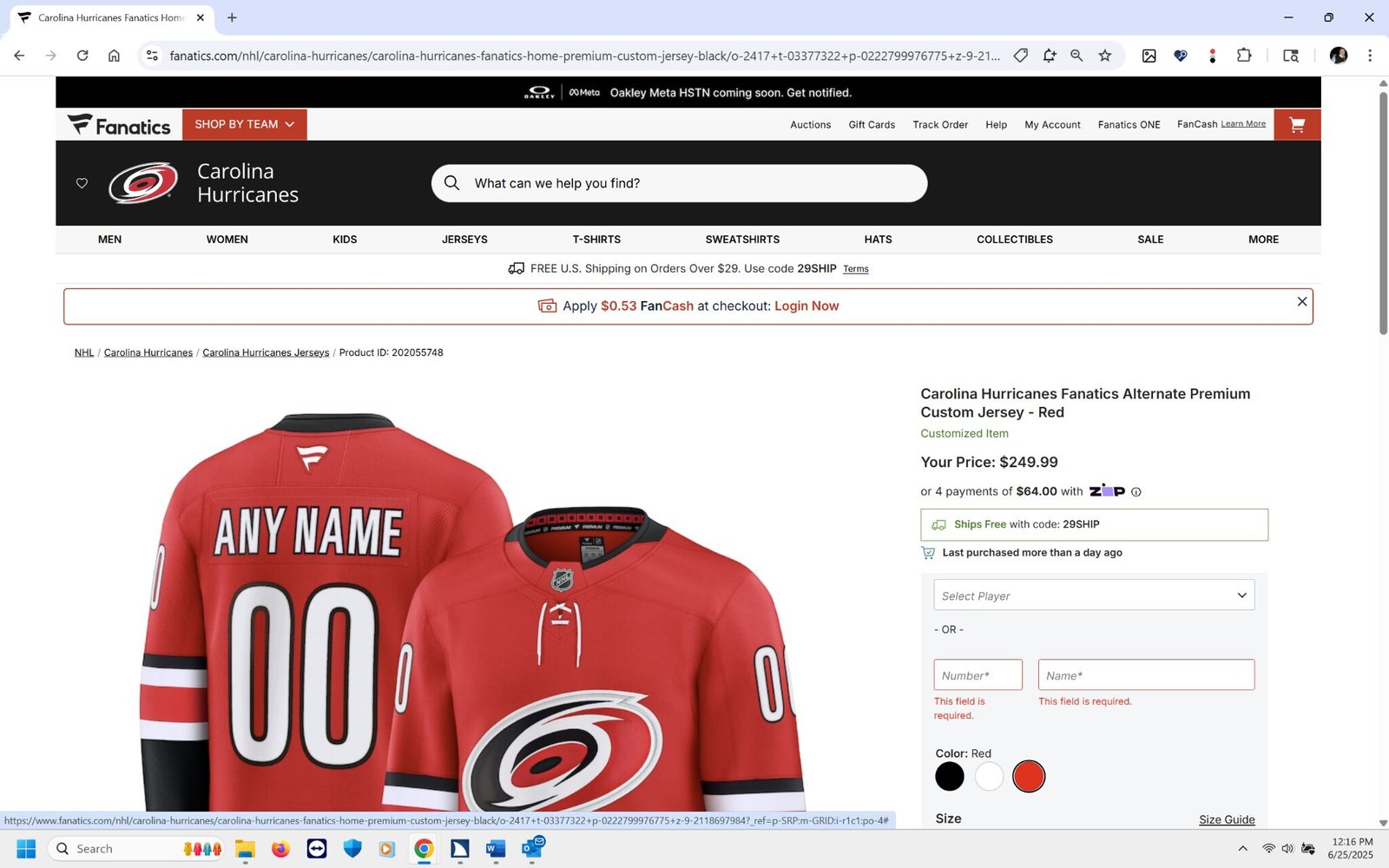Click FanCash Learn More link

[x=1243, y=124]
